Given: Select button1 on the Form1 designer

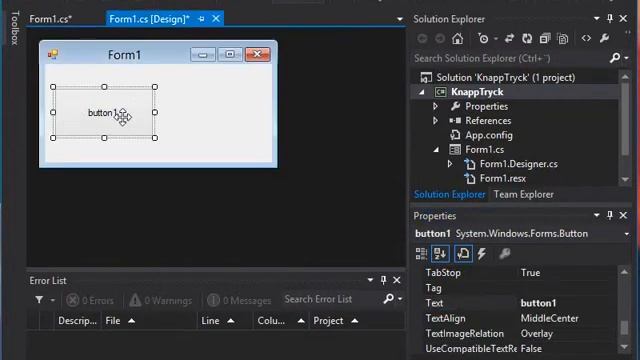Looking at the screenshot, I should click(x=104, y=113).
